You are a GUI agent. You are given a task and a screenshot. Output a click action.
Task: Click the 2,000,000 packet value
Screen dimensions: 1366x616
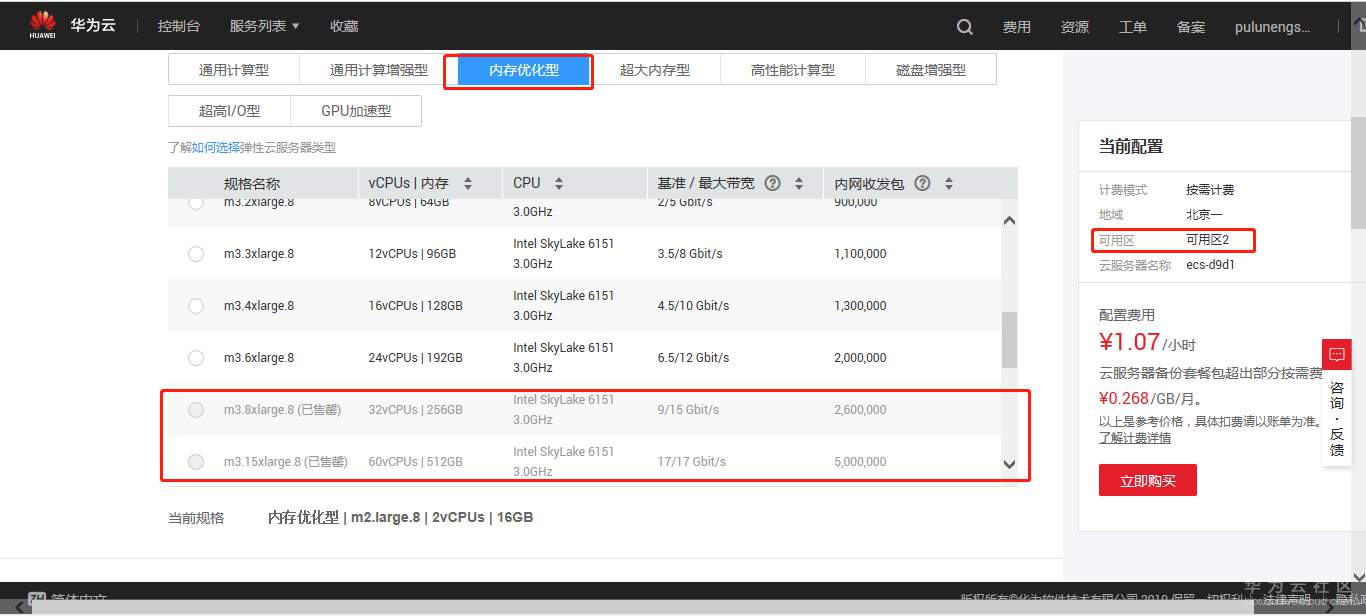[x=860, y=358]
